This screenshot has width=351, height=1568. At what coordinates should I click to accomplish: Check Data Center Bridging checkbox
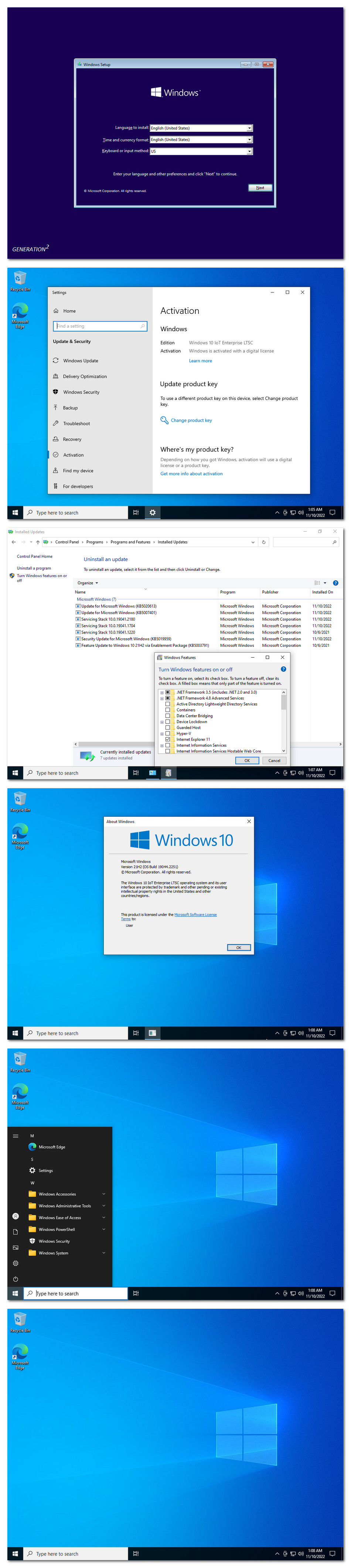[x=168, y=716]
